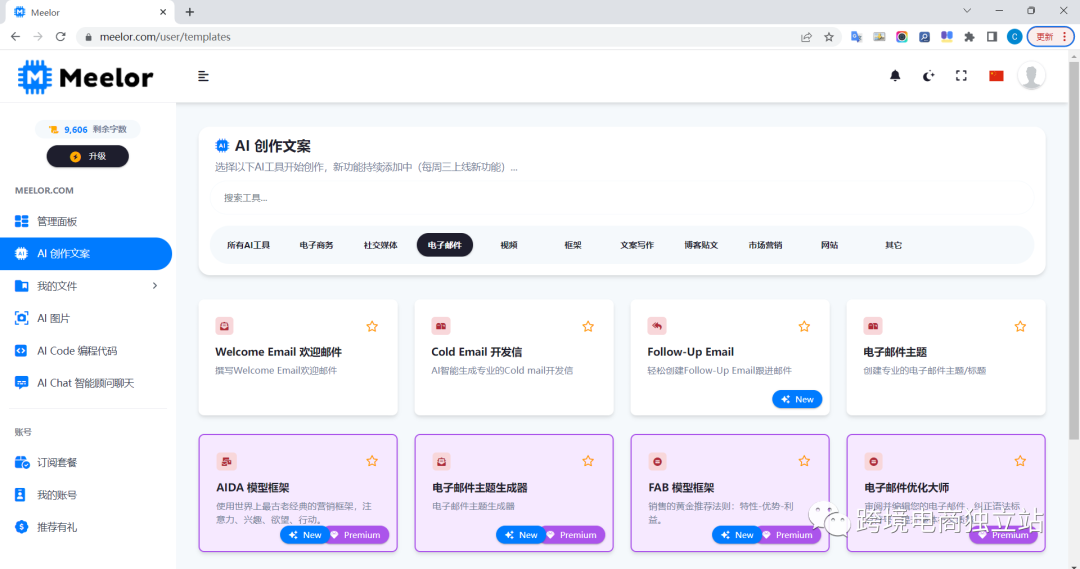This screenshot has width=1080, height=569.
Task: Click the FAB 模型框架 card icon
Action: pyautogui.click(x=658, y=462)
